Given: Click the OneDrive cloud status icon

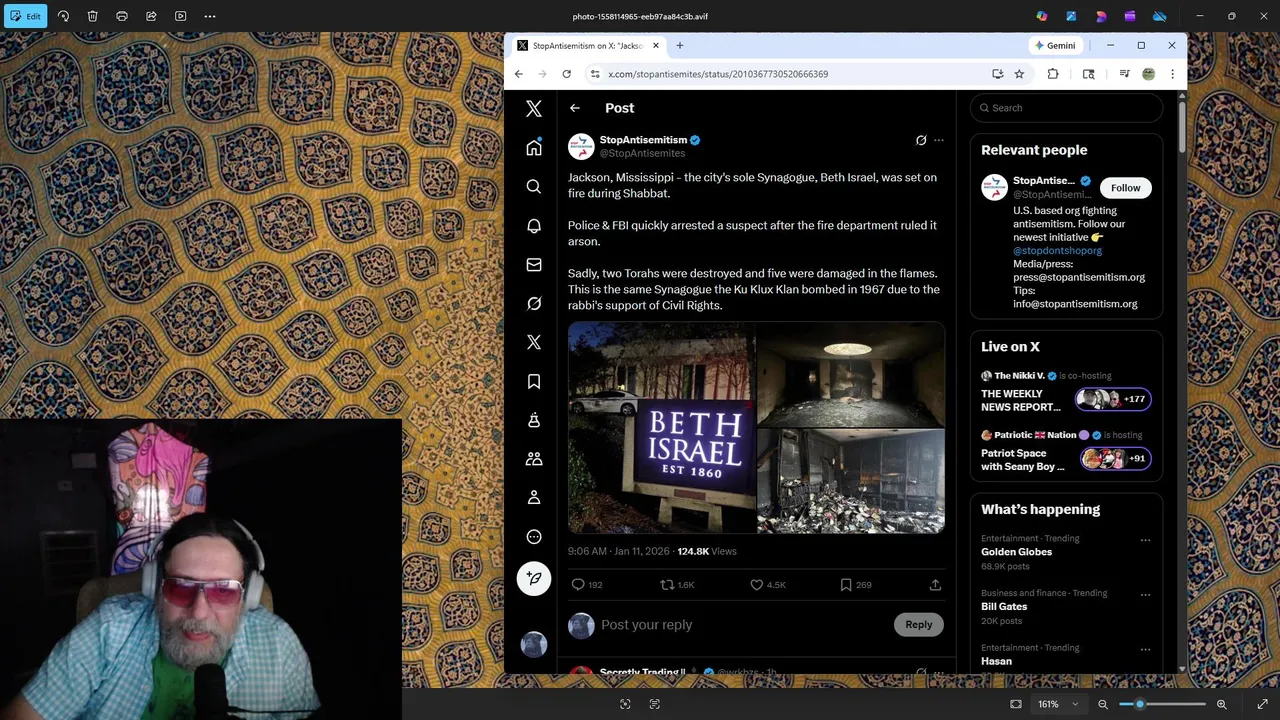Looking at the screenshot, I should point(1160,16).
